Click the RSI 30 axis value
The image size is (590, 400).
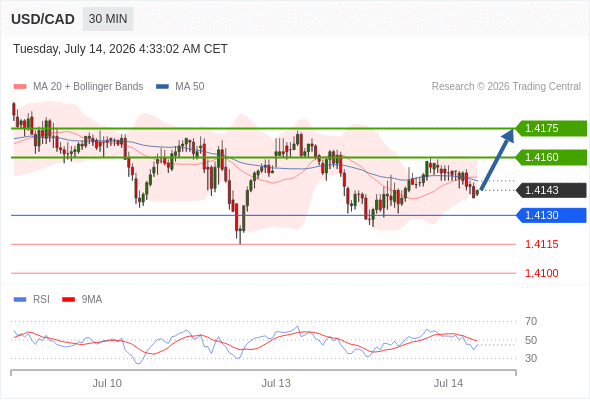[531, 358]
